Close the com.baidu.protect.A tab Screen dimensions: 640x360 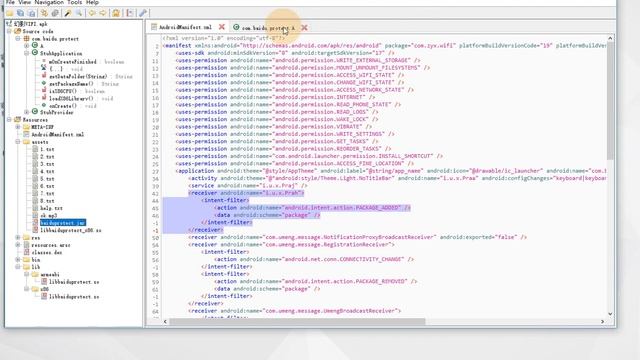304,28
